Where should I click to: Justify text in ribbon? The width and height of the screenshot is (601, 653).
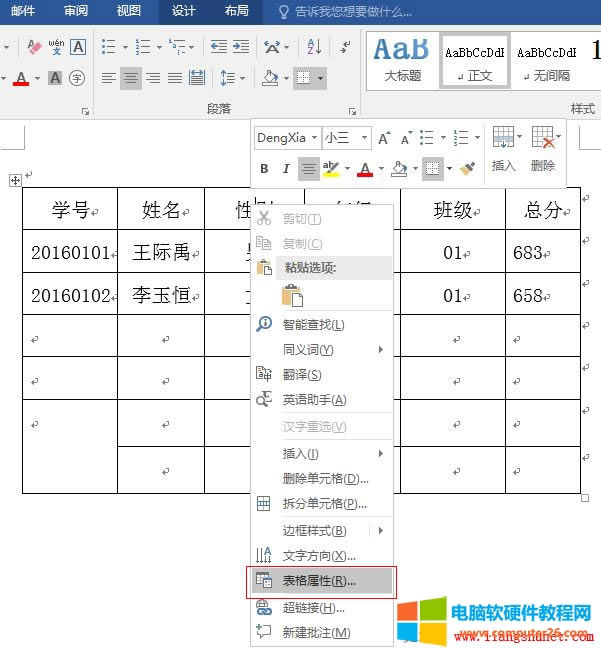[x=175, y=78]
